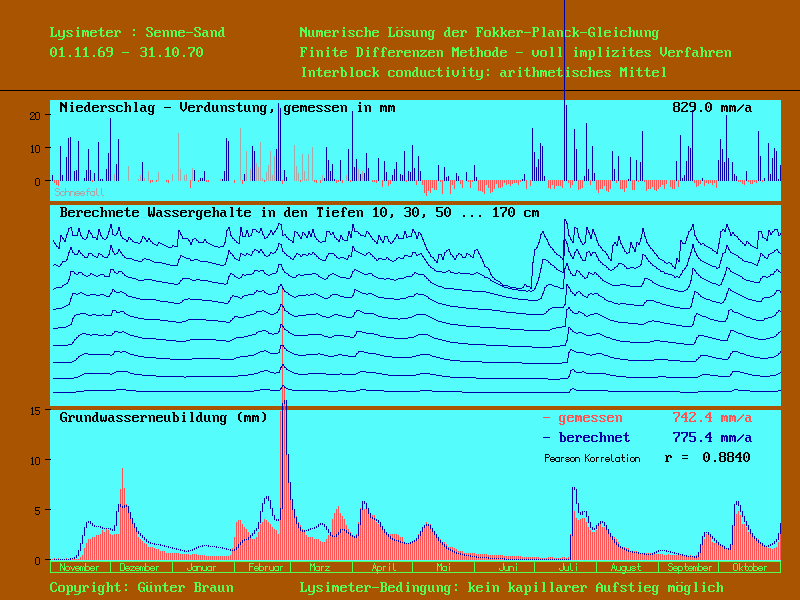Click 'Numerische Lösung der Fokker-Planck-Gleichung' heading
Screen dimensions: 800x600
click(x=479, y=33)
